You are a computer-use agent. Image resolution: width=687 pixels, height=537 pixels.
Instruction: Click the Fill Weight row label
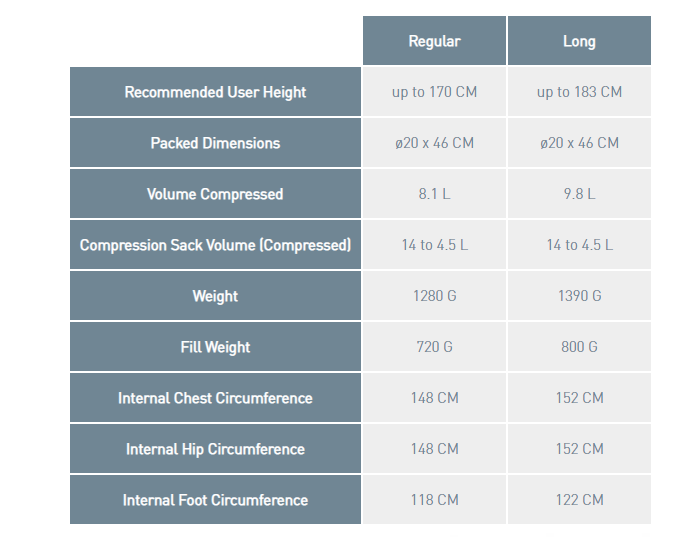tap(215, 347)
